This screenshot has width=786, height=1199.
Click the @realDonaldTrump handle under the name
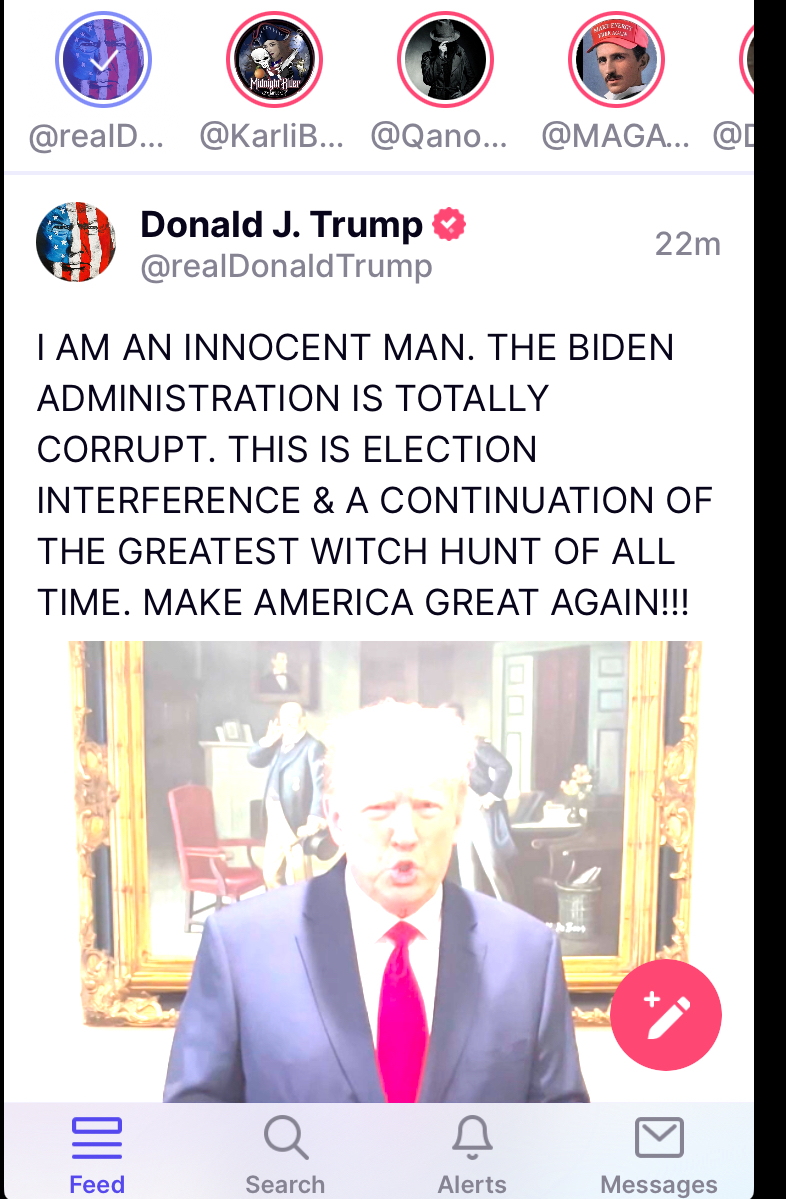click(x=287, y=267)
